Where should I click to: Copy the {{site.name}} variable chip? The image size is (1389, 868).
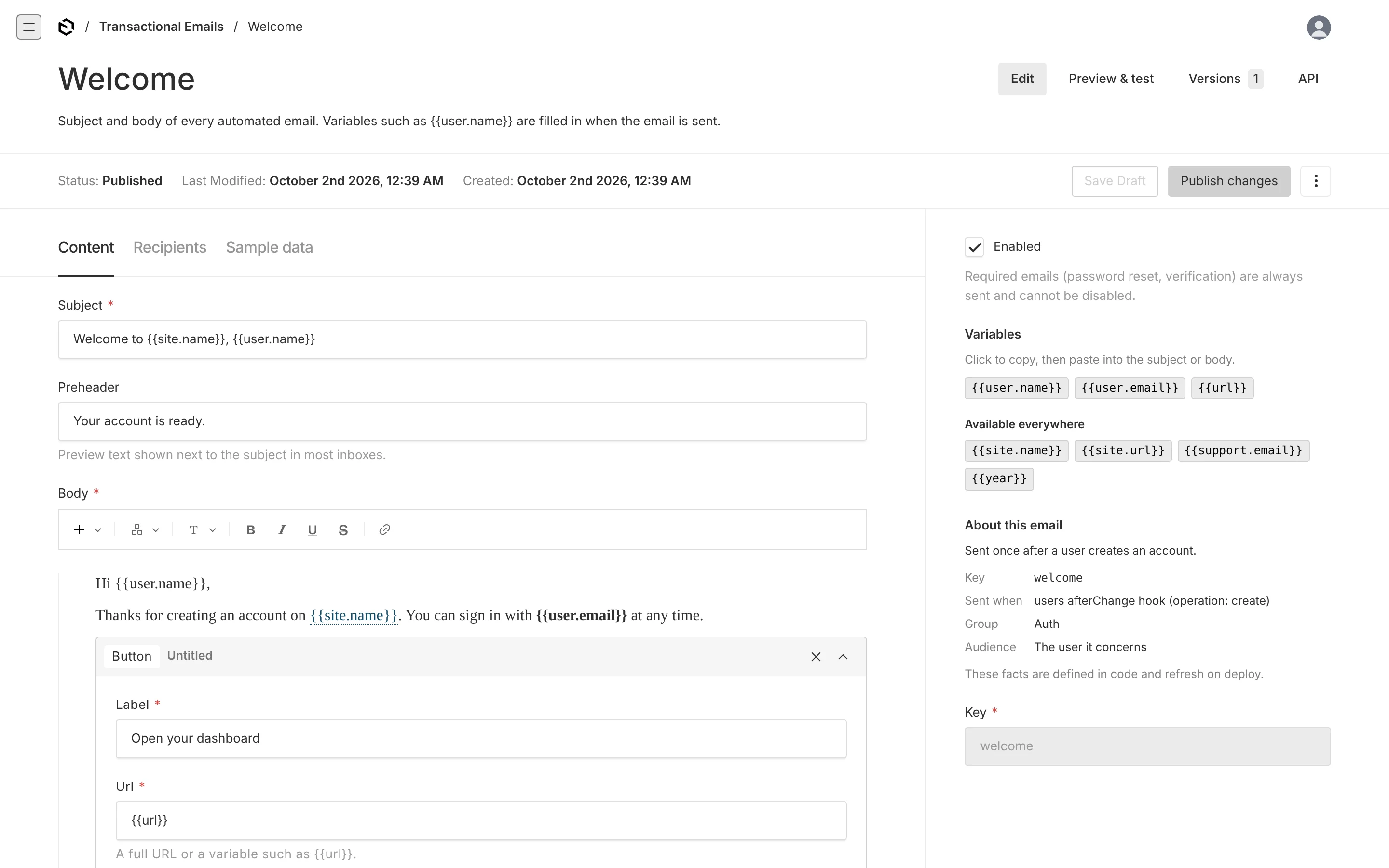click(x=1017, y=451)
